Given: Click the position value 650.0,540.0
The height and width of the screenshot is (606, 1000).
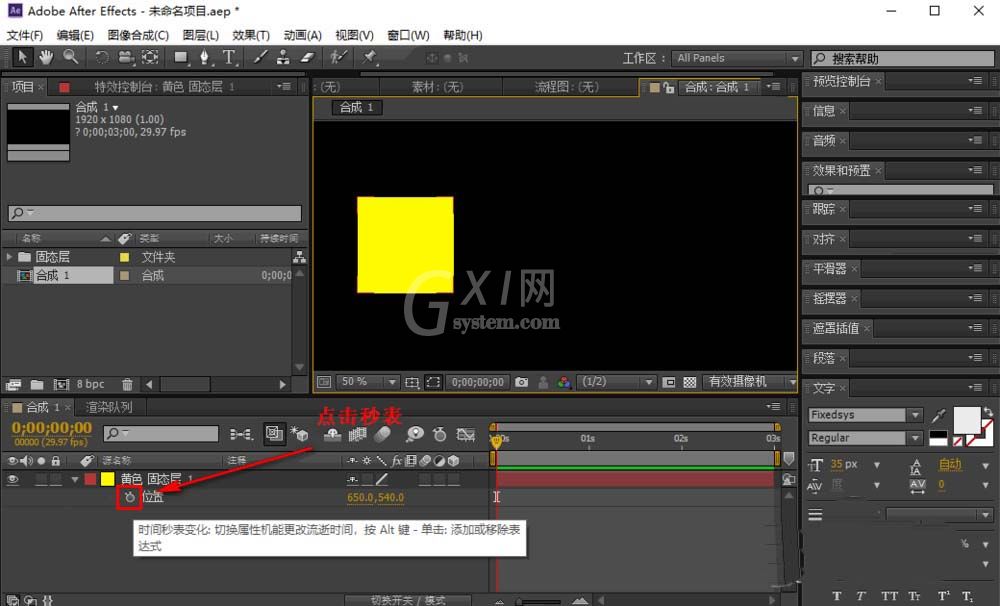Looking at the screenshot, I should click(x=375, y=498).
